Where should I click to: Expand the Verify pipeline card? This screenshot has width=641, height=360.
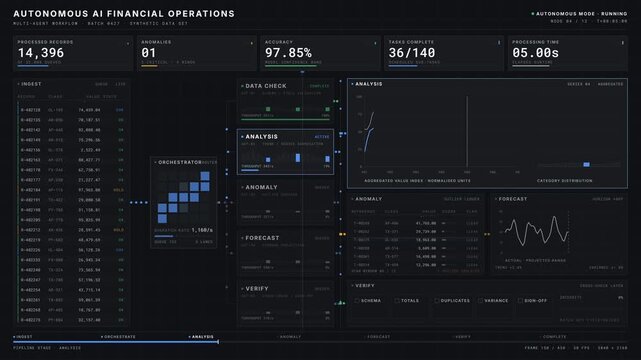click(242, 288)
